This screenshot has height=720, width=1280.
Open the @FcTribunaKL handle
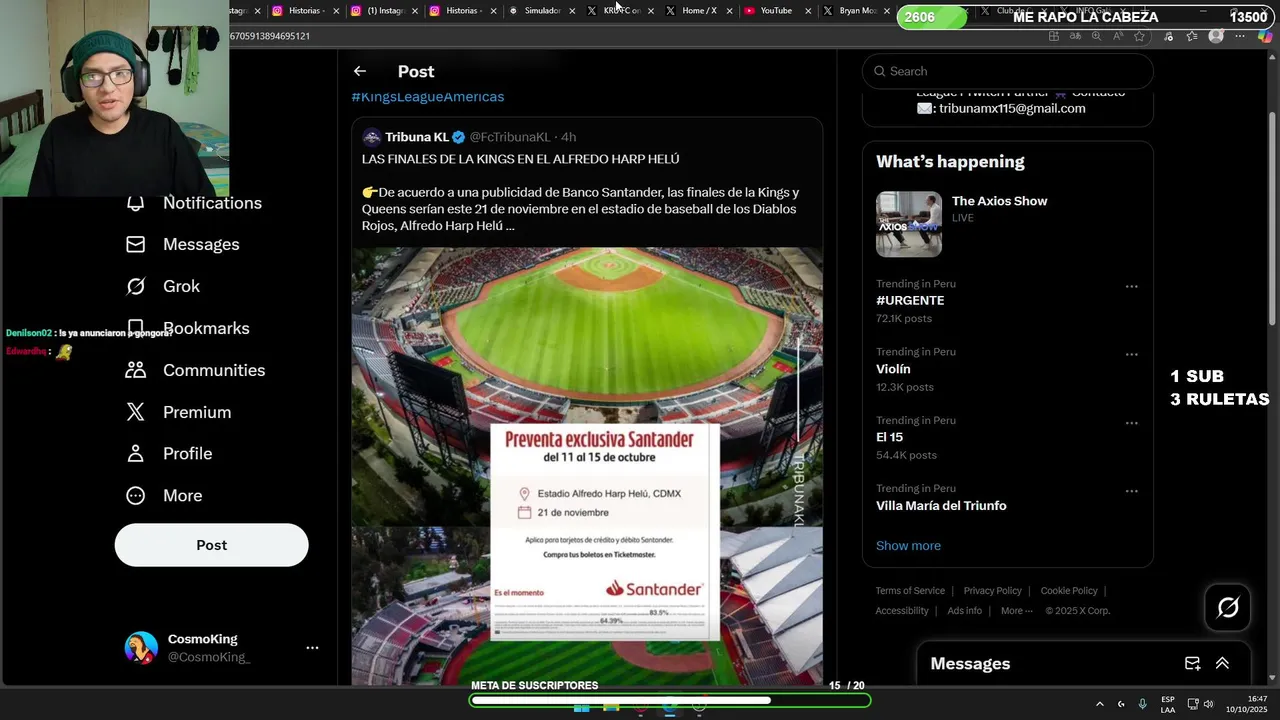510,137
